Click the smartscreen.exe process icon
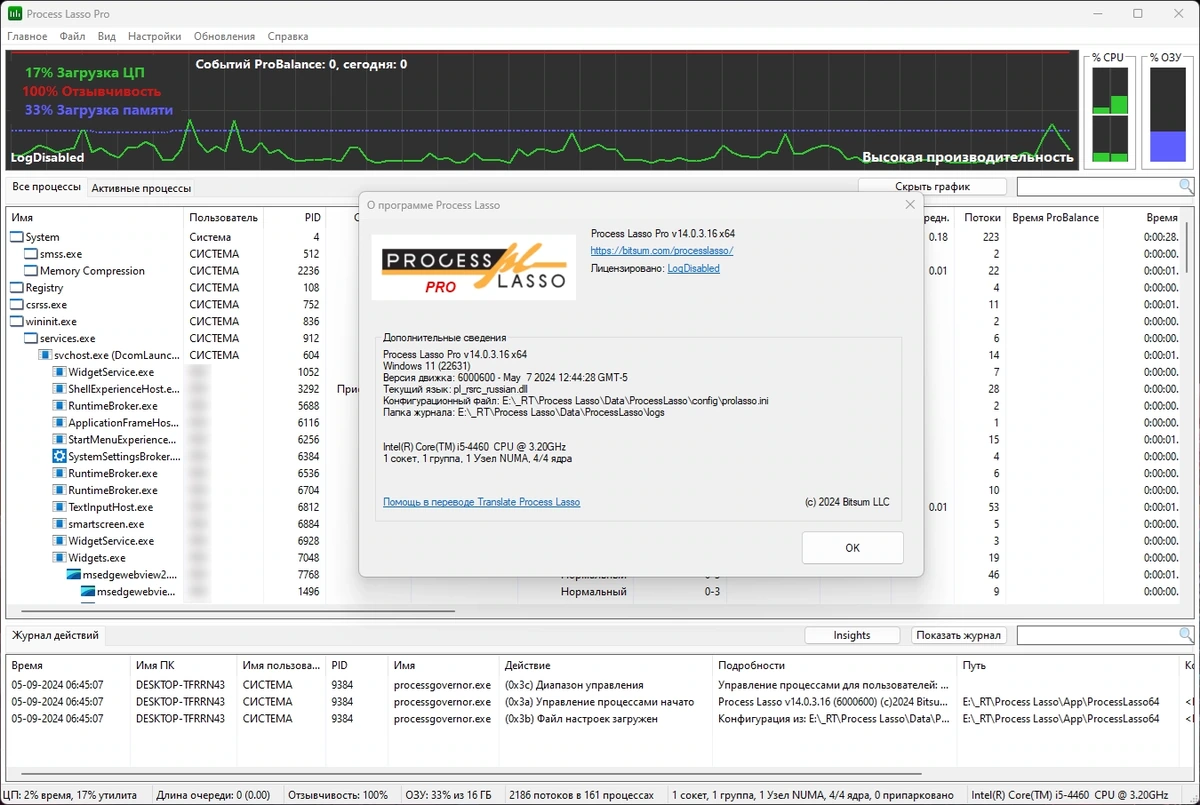The width and height of the screenshot is (1200, 805). coord(59,524)
